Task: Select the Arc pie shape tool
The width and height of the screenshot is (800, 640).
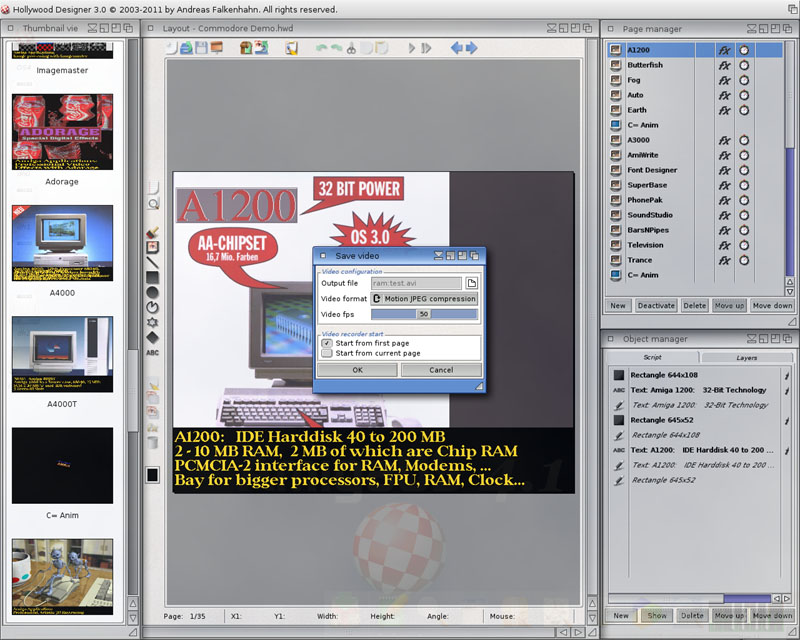Action: pos(153,307)
